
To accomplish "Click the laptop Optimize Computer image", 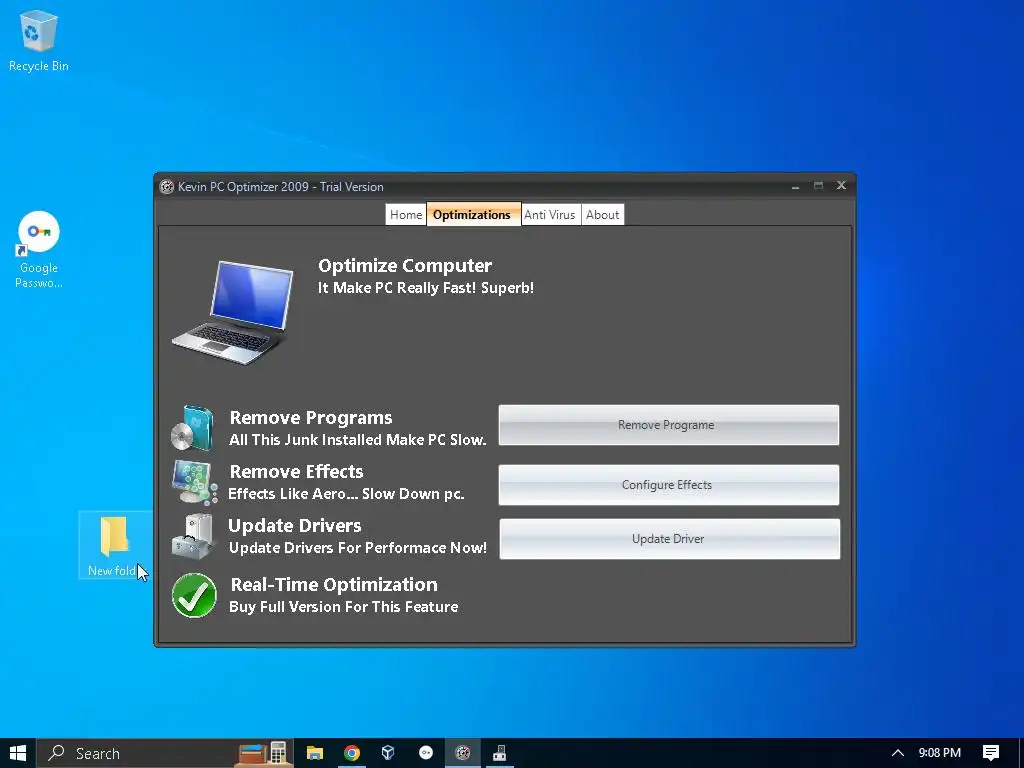I will (x=233, y=312).
